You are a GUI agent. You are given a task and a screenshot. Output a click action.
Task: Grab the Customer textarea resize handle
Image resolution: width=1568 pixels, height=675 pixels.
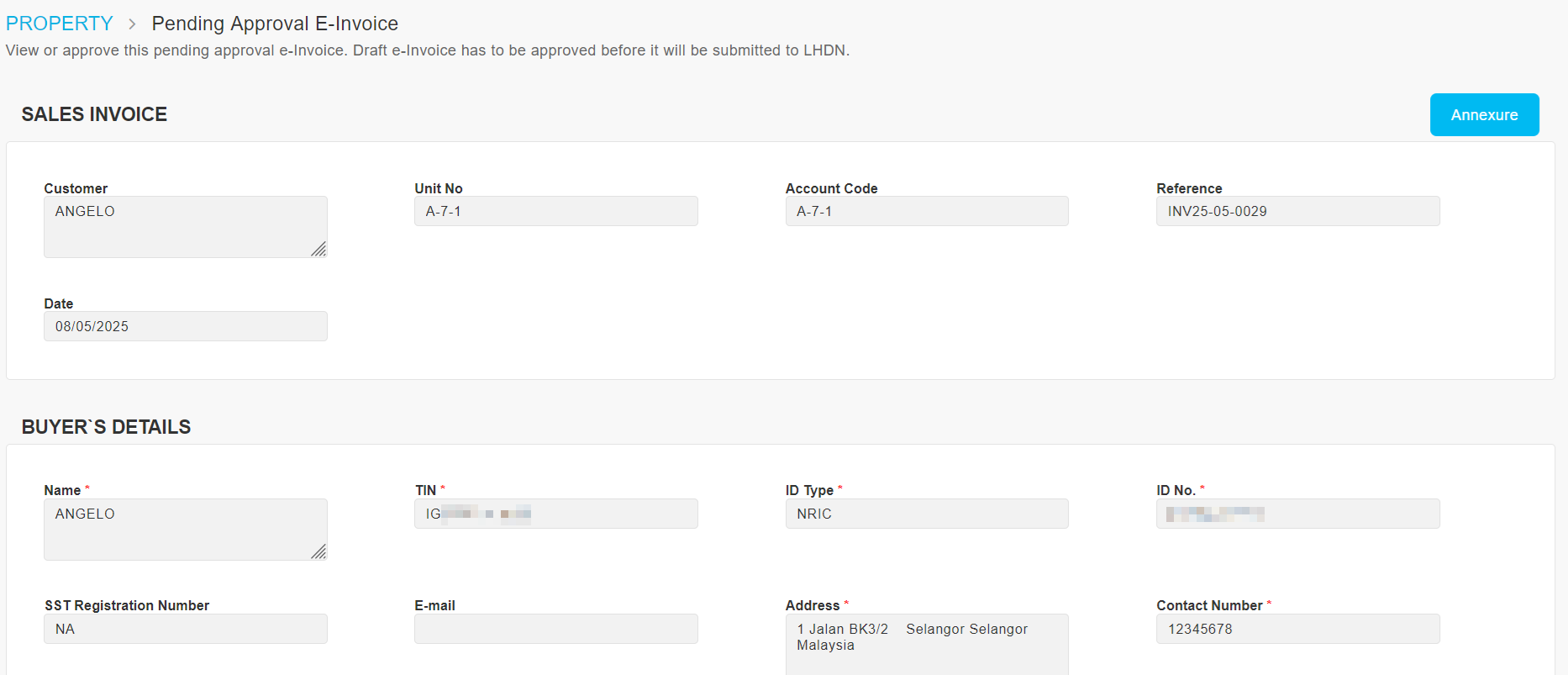click(318, 249)
